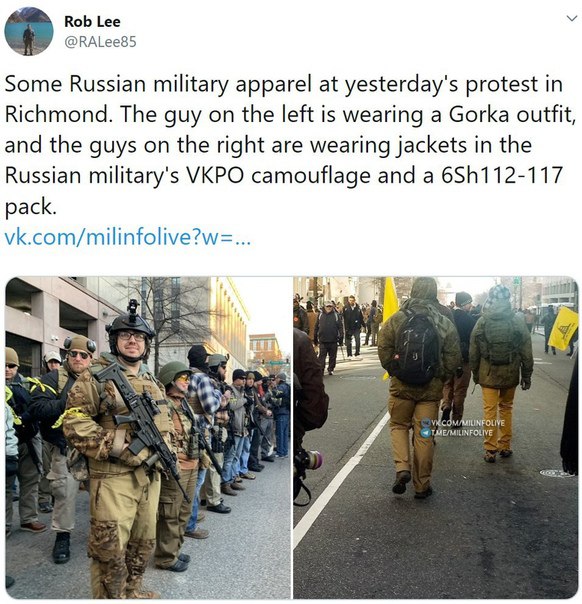582x604 pixels.
Task: Follow the vk.com/milinfolive link
Action: coord(127,237)
